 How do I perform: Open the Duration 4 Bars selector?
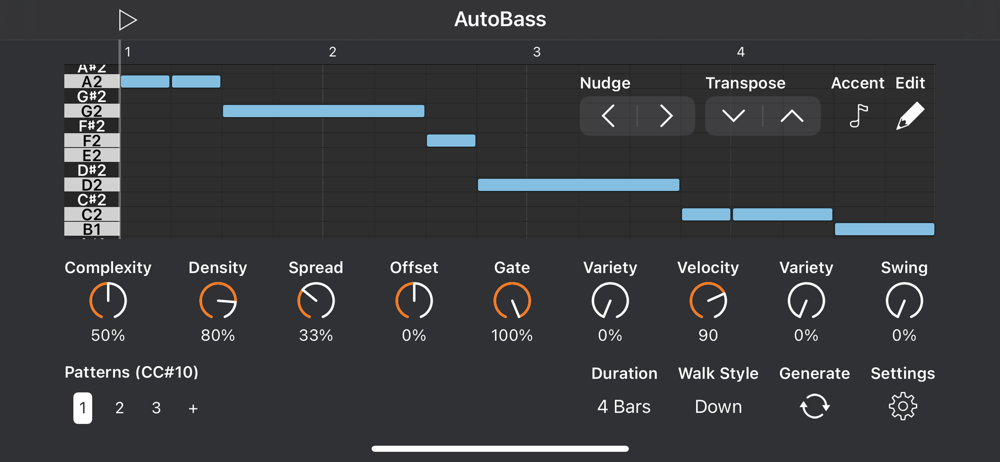tap(624, 407)
